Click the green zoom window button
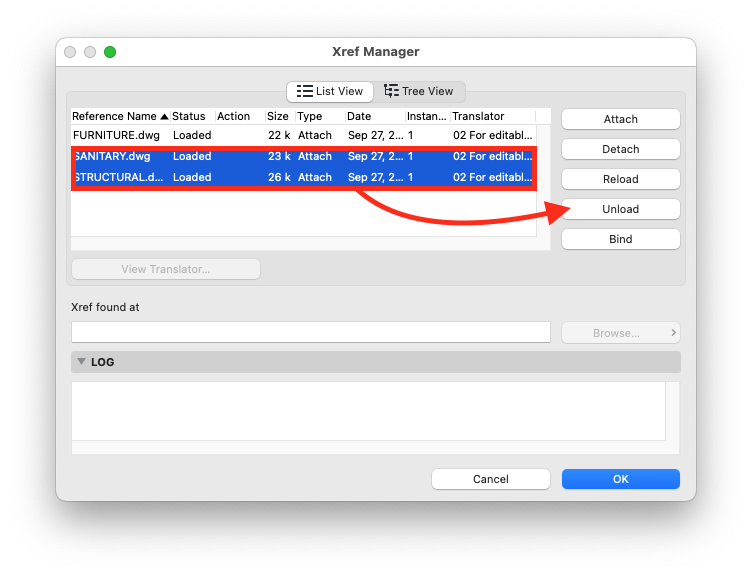The height and width of the screenshot is (575, 752). (110, 52)
